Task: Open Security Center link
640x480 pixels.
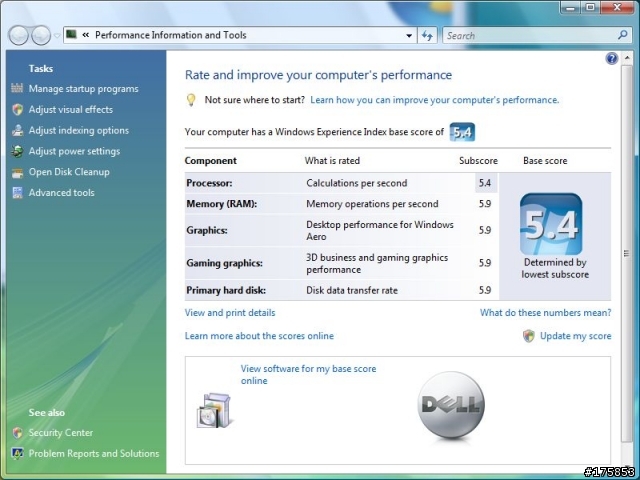Action: 61,433
